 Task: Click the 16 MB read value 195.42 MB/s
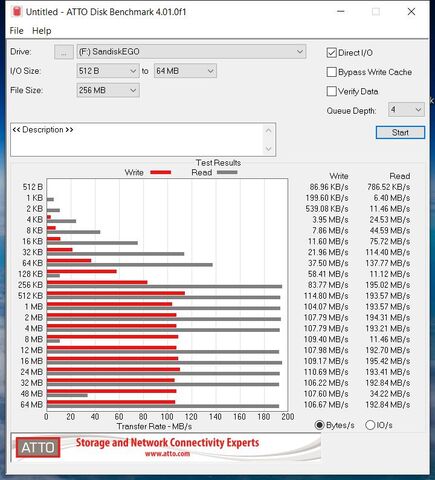pyautogui.click(x=388, y=361)
